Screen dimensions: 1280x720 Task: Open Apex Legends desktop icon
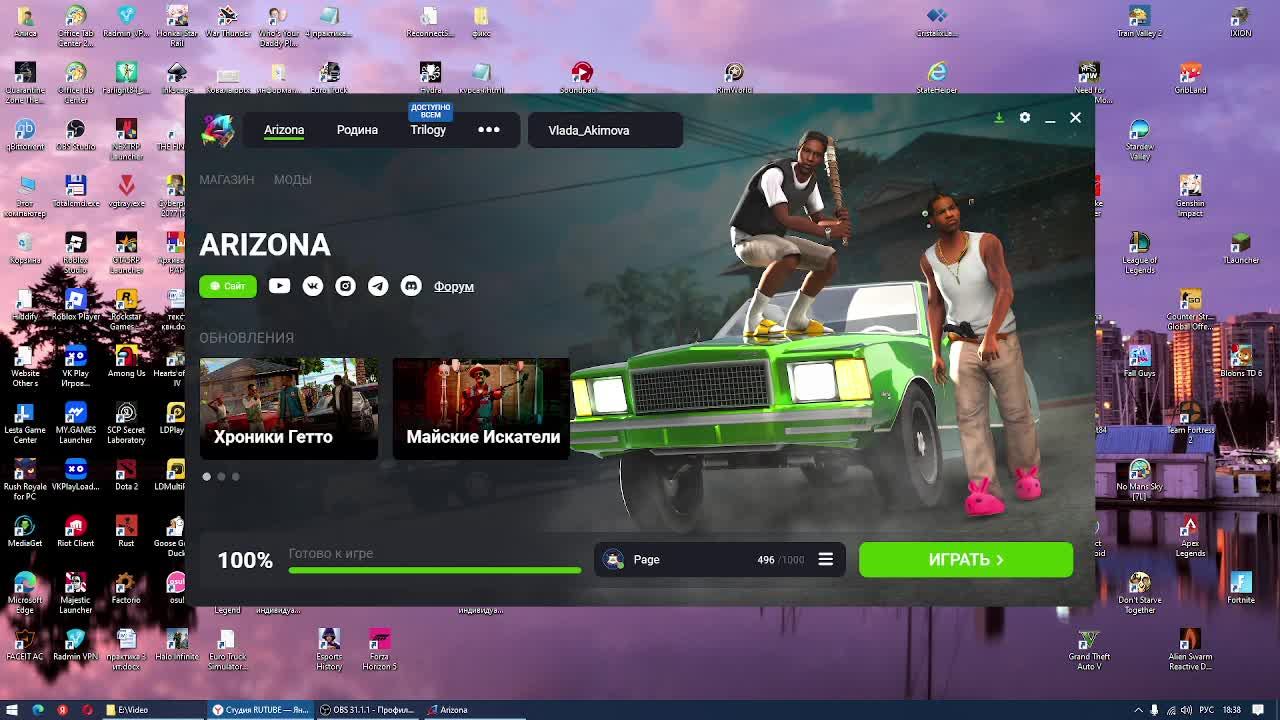[x=1190, y=537]
